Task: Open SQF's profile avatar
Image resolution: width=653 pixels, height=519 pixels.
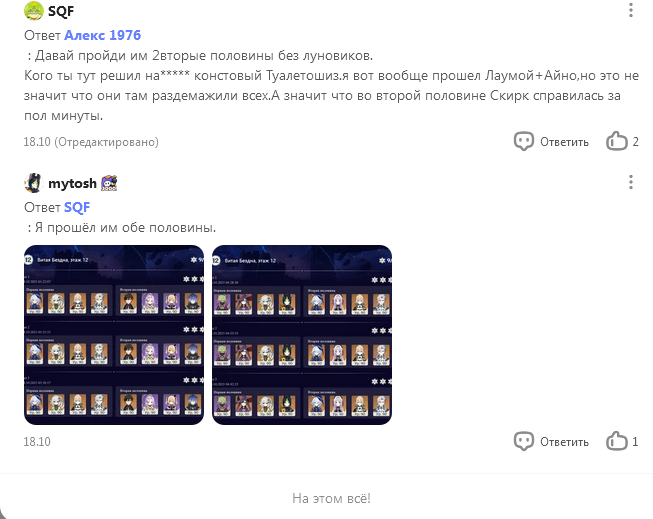Action: pos(34,11)
